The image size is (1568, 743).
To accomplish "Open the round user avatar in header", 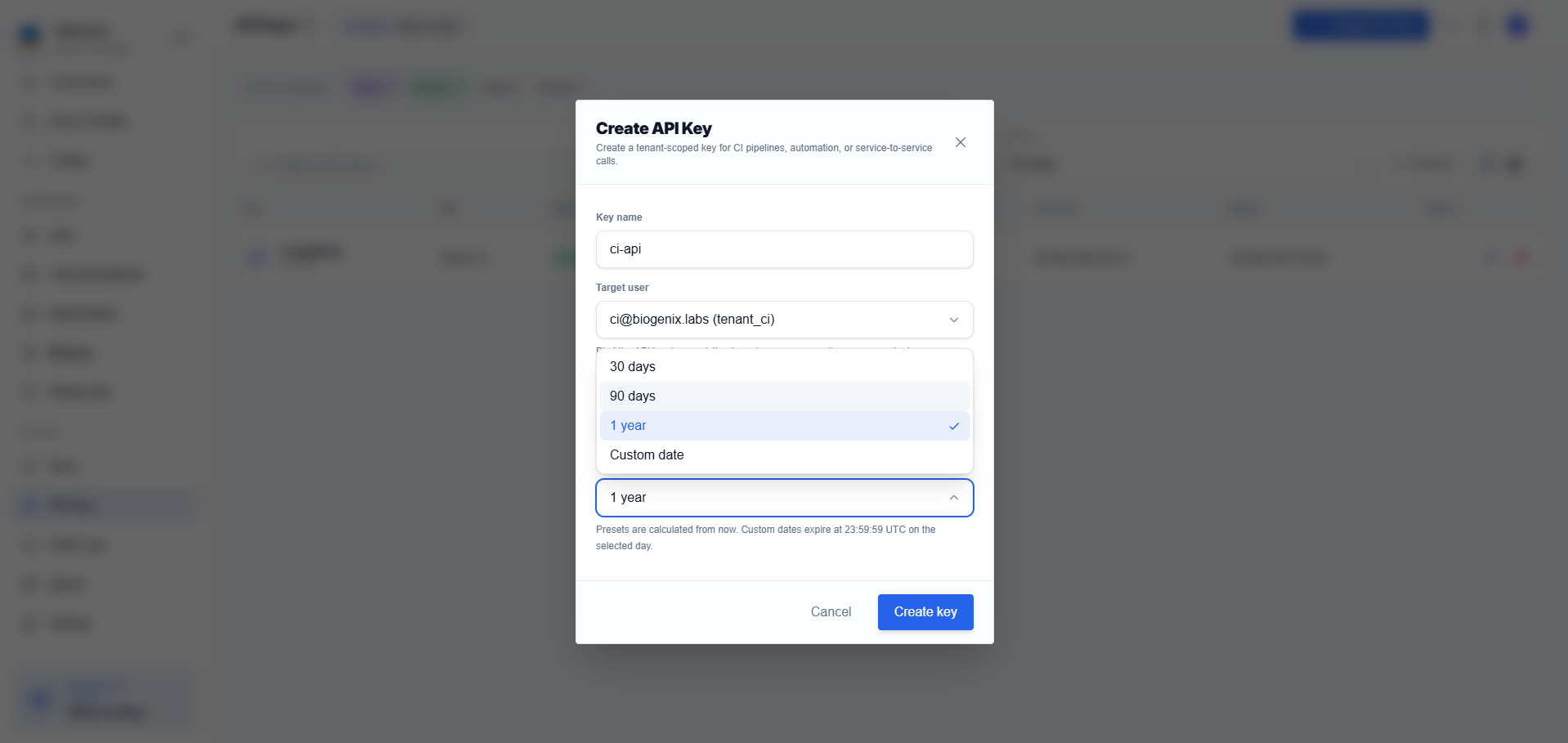I will pyautogui.click(x=1517, y=25).
